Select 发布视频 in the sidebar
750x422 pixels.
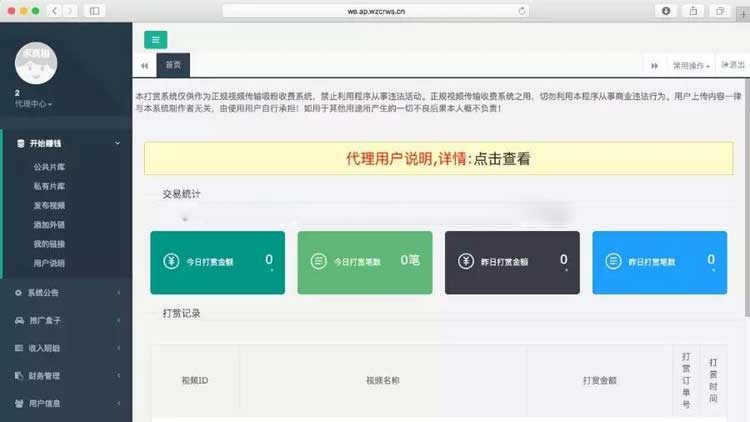pyautogui.click(x=49, y=205)
